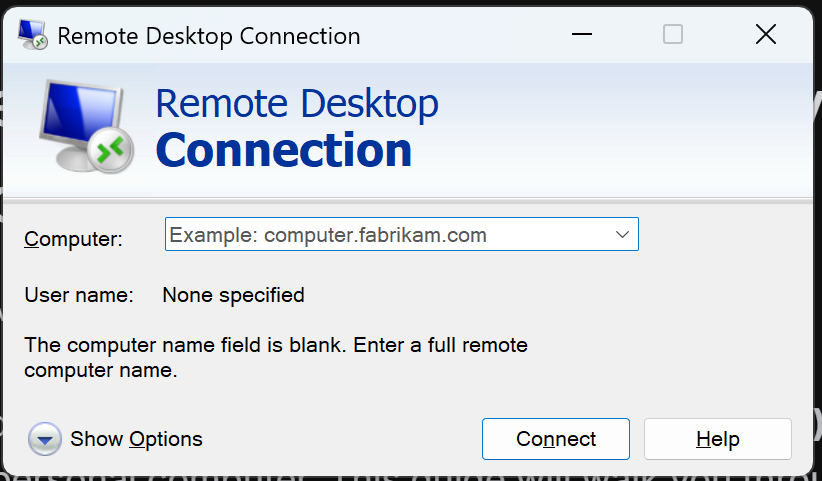Click the Remote Desktop Connection title bar text
The height and width of the screenshot is (481, 822).
tap(209, 36)
